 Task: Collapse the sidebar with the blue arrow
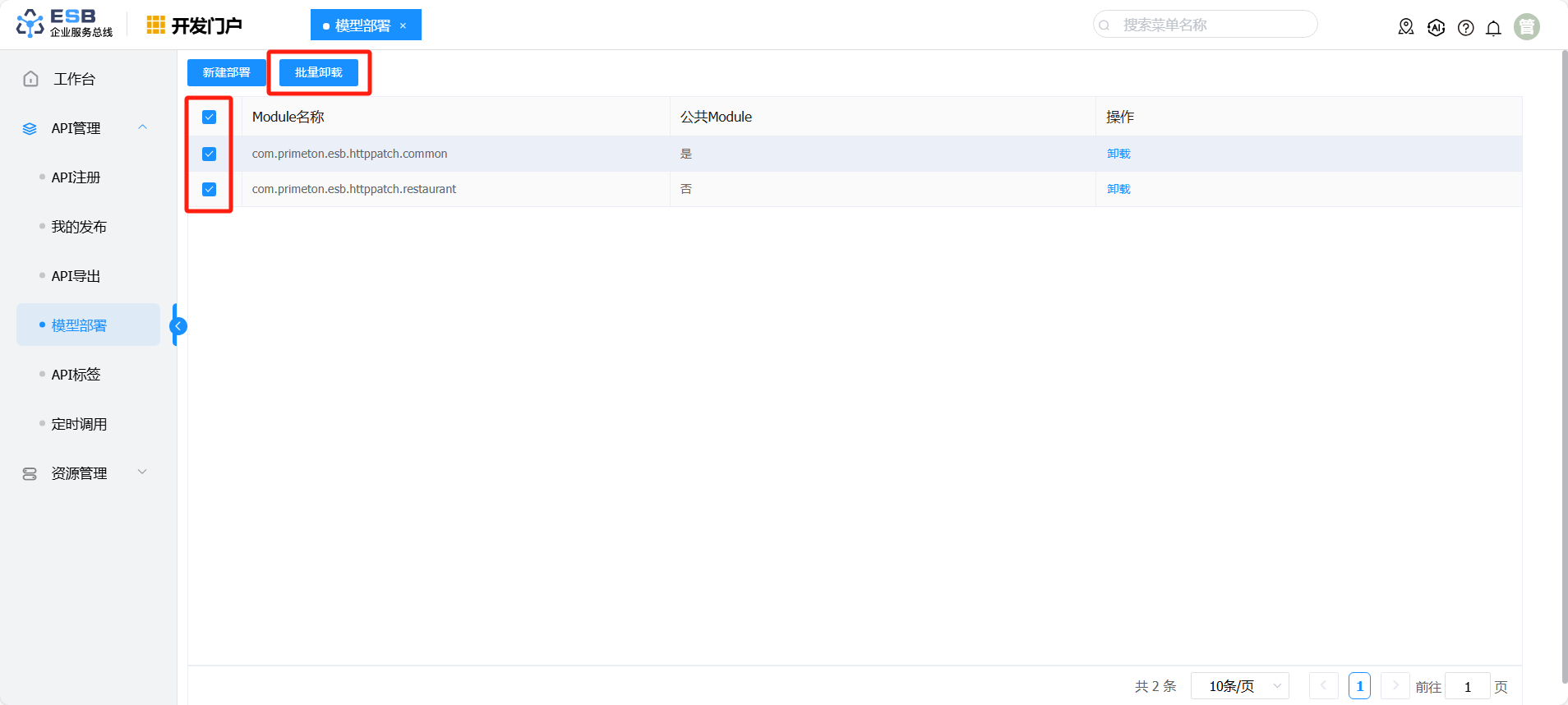[x=178, y=326]
